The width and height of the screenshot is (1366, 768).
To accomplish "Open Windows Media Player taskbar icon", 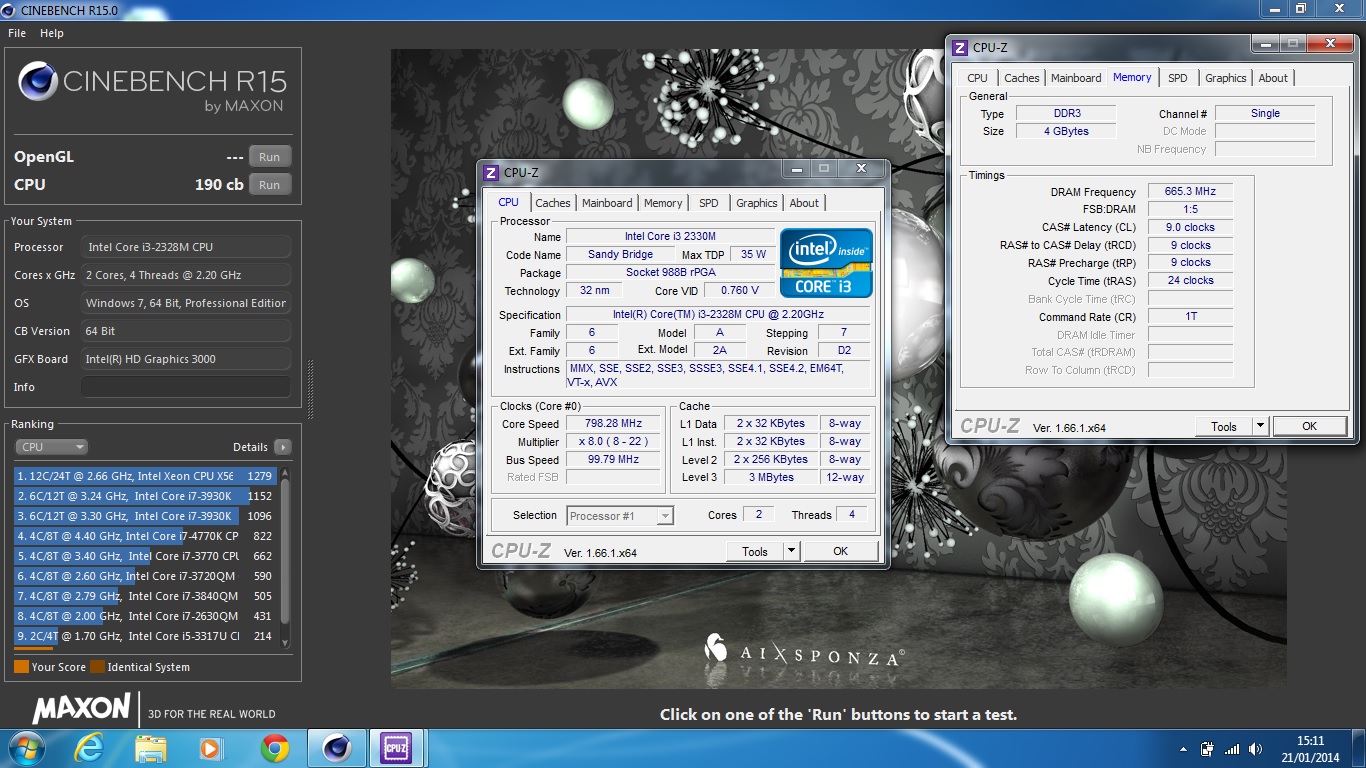I will click(x=210, y=748).
